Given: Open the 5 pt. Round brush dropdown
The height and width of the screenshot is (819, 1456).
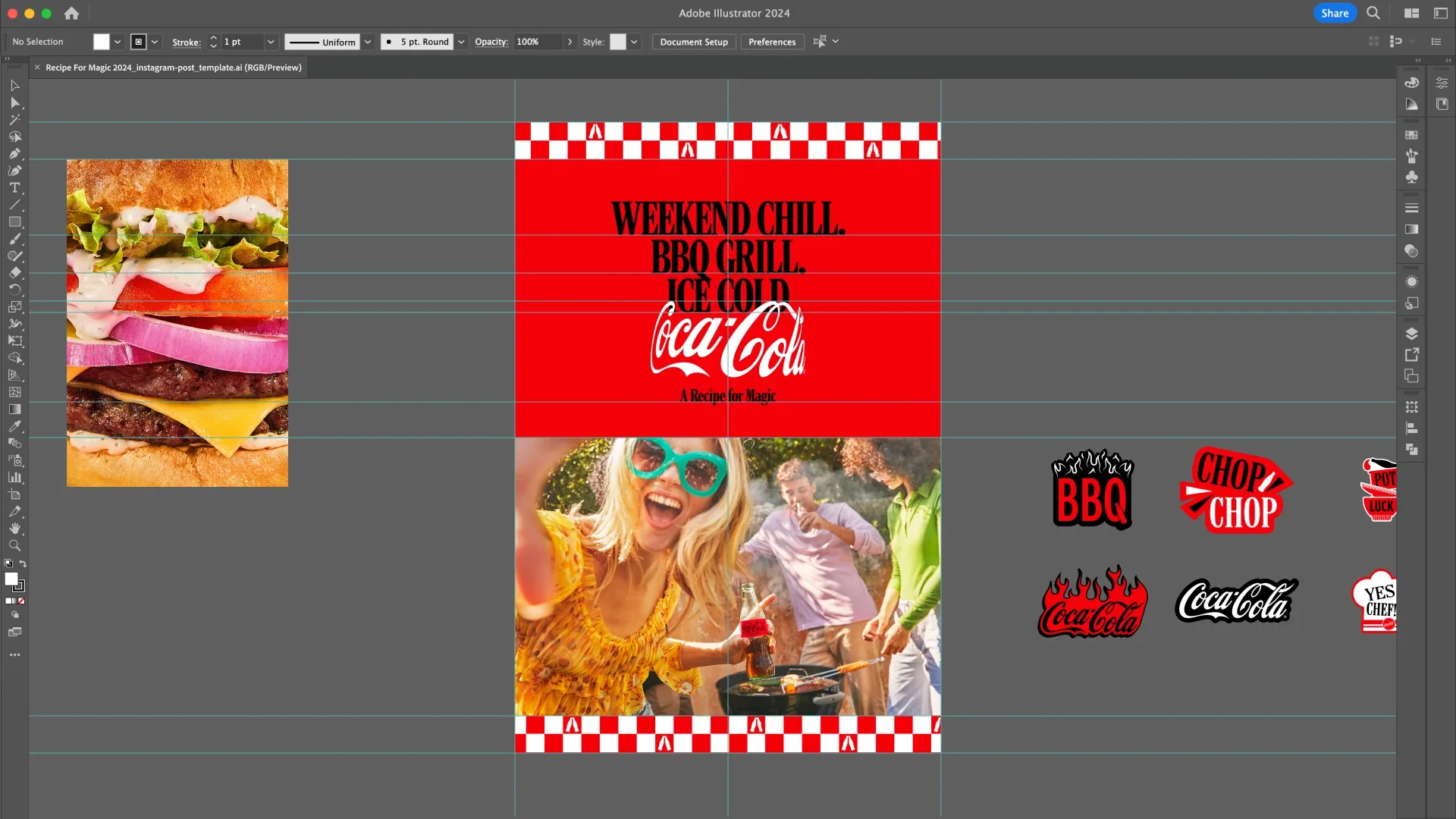Looking at the screenshot, I should (x=461, y=42).
